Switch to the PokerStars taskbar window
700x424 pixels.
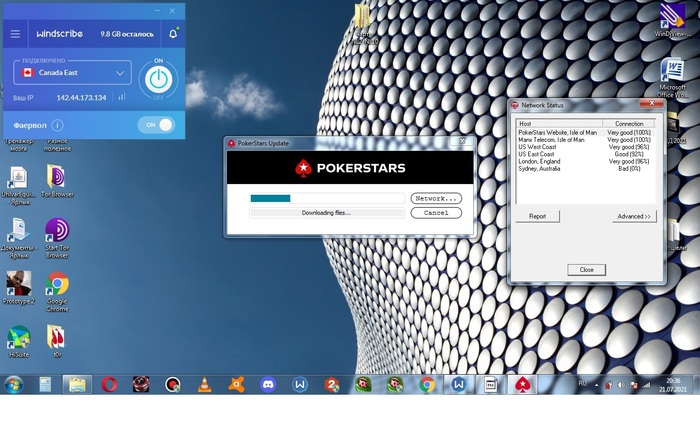click(x=522, y=385)
